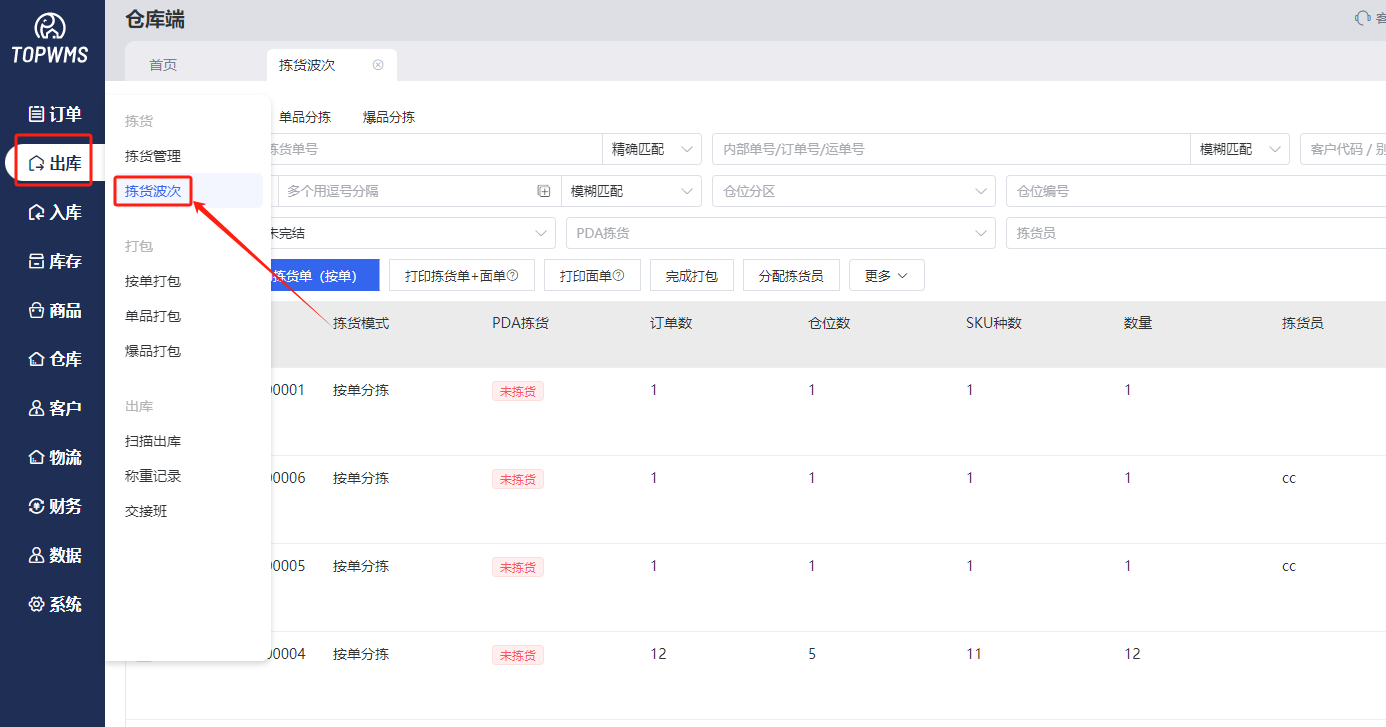Click the 仓库 sidebar icon
Viewport: 1386px width, 727px height.
pyautogui.click(x=36, y=359)
